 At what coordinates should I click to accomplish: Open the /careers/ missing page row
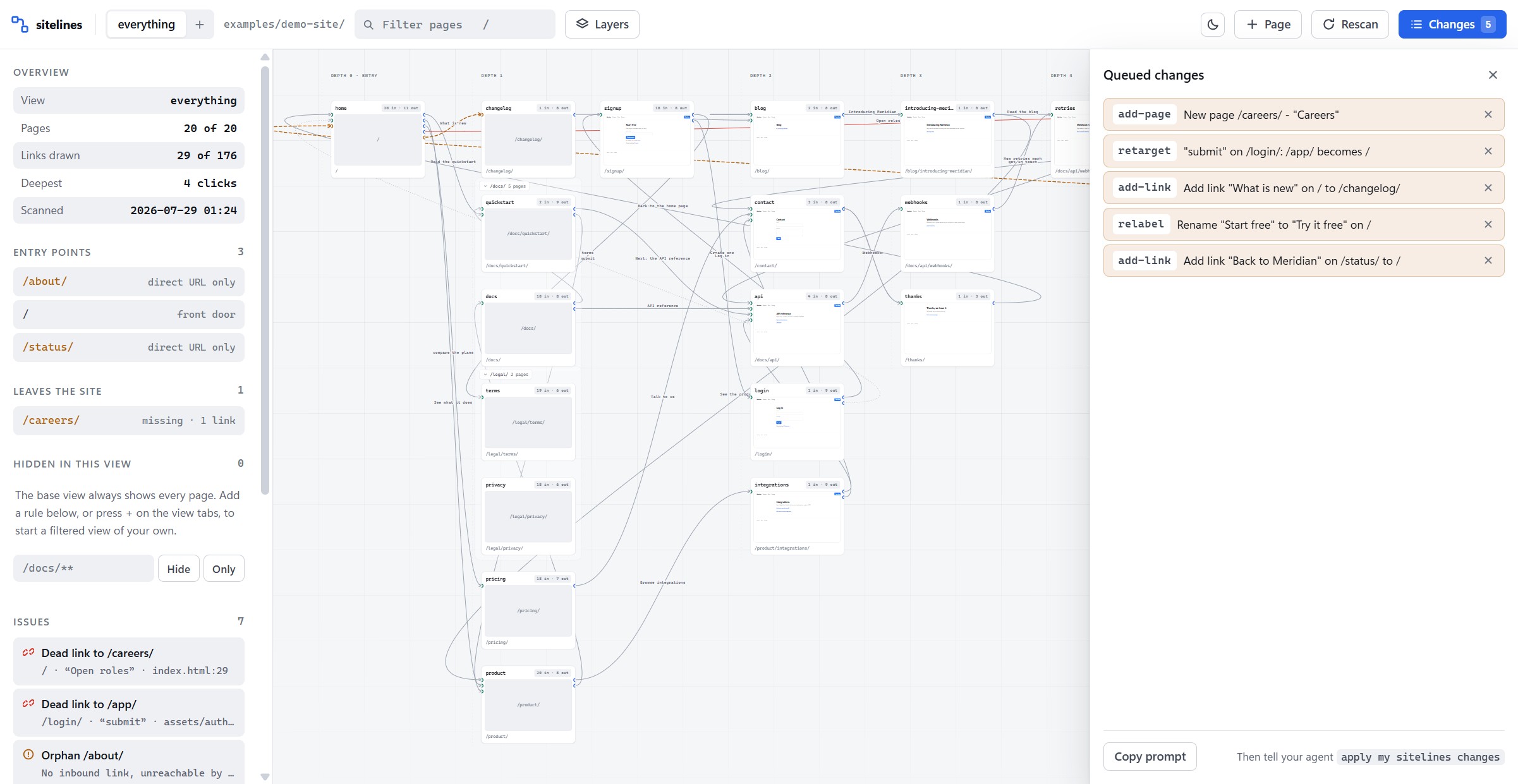(x=128, y=420)
